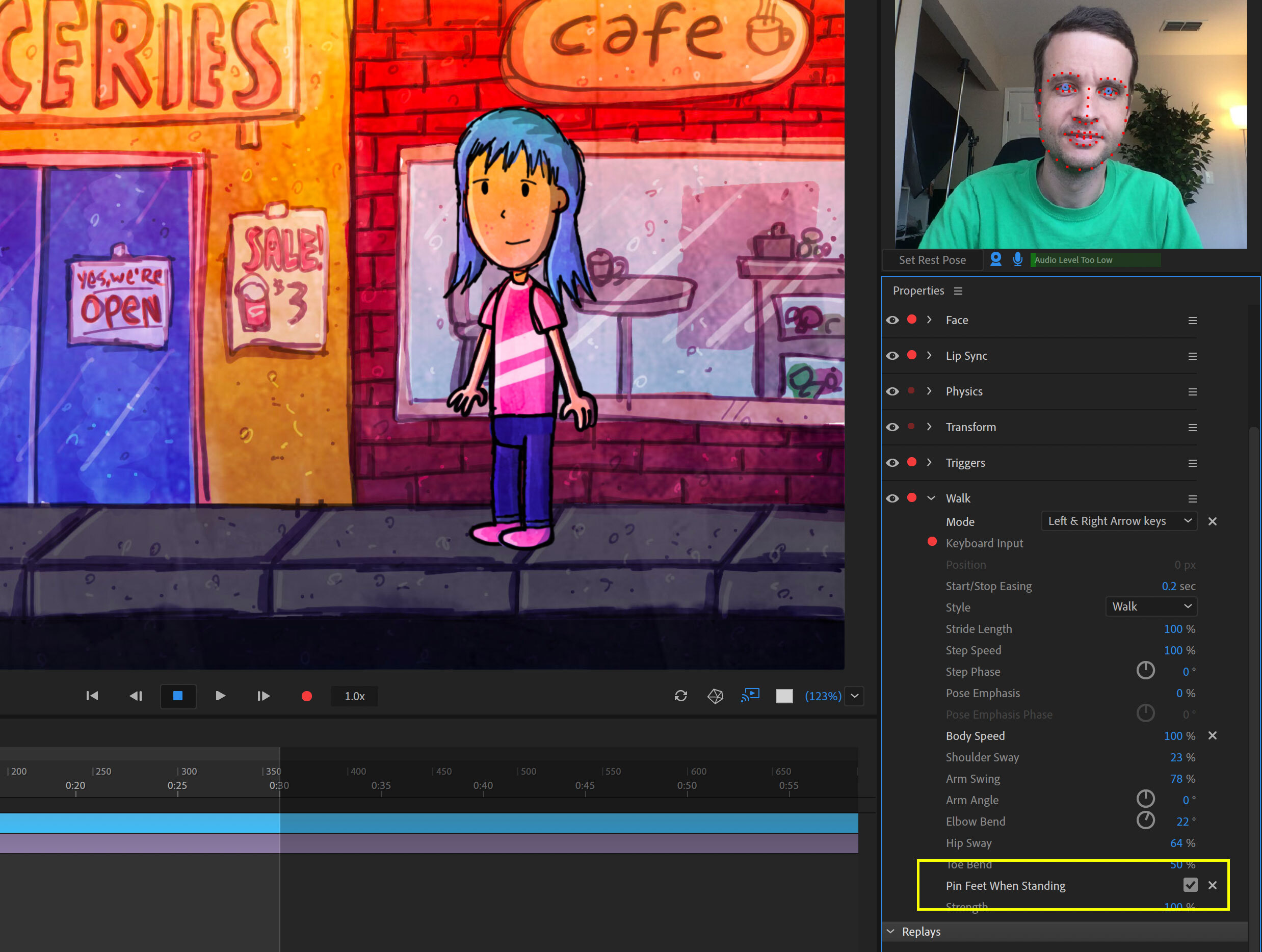Click the microphone input icon
1262x952 pixels.
(1018, 259)
